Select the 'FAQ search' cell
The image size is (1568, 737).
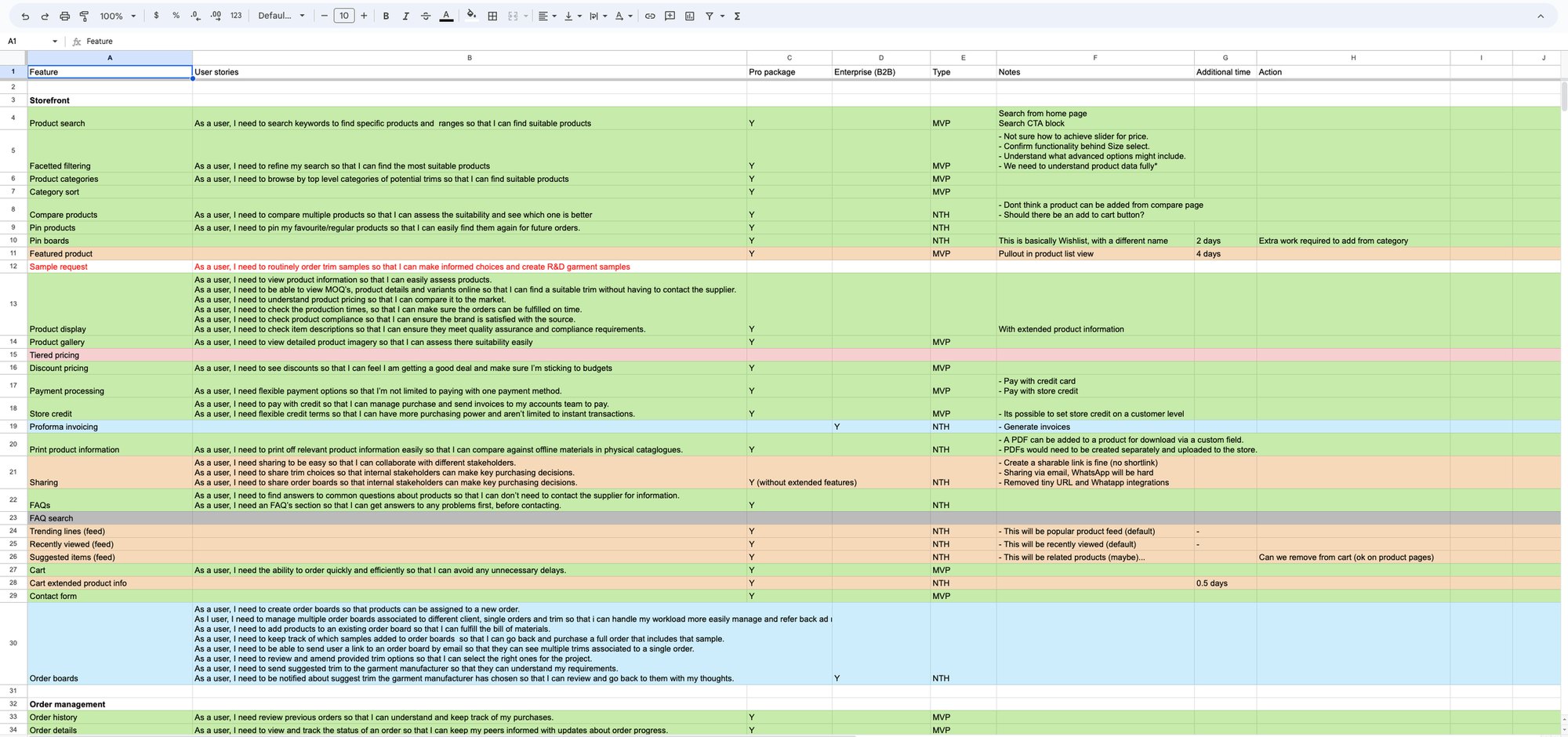(110, 518)
